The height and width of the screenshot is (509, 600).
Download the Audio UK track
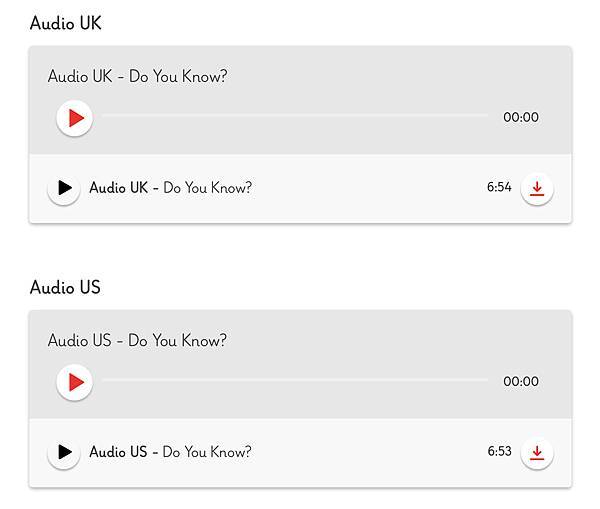(537, 188)
